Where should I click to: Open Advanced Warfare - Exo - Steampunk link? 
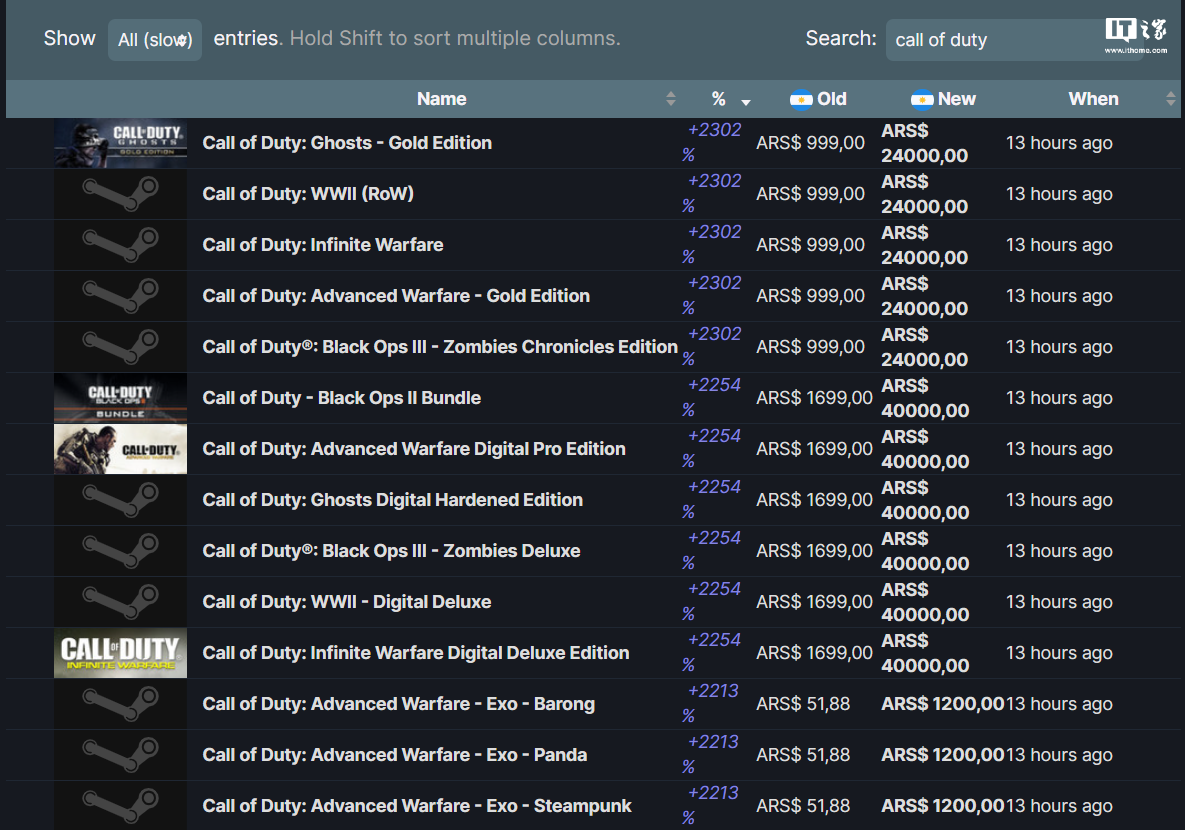(416, 806)
